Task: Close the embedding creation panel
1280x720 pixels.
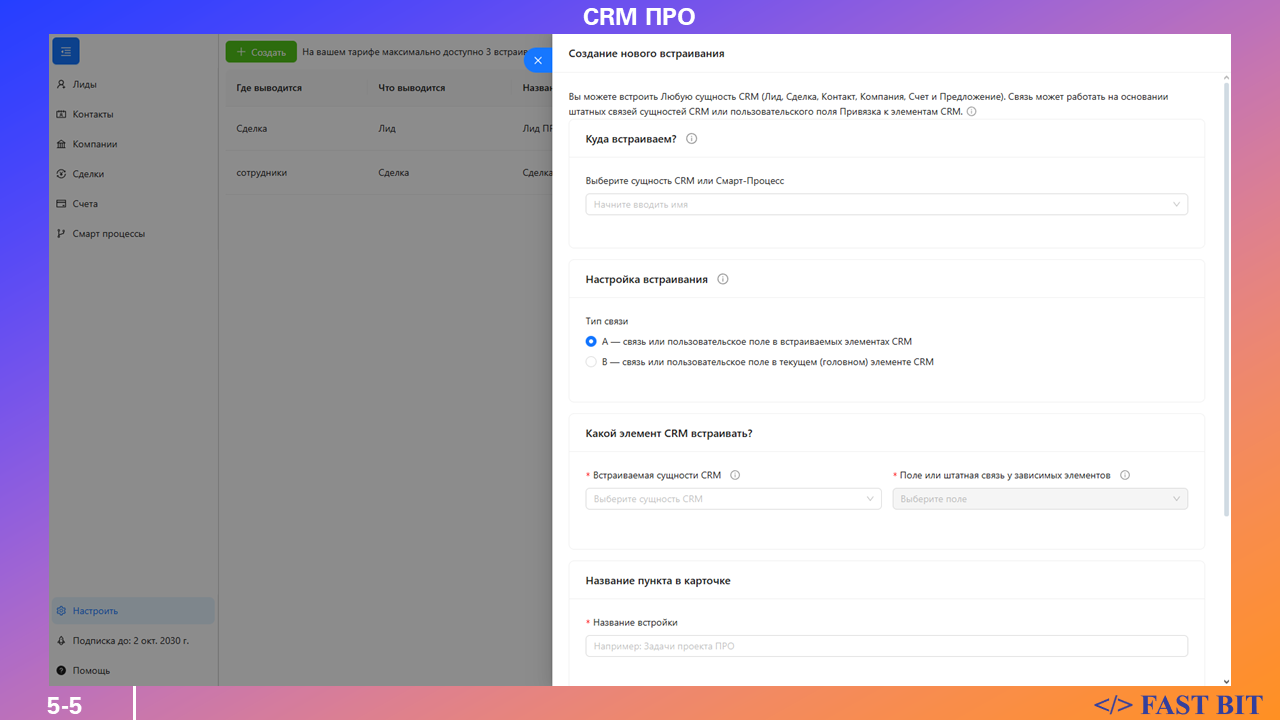Action: tap(538, 60)
